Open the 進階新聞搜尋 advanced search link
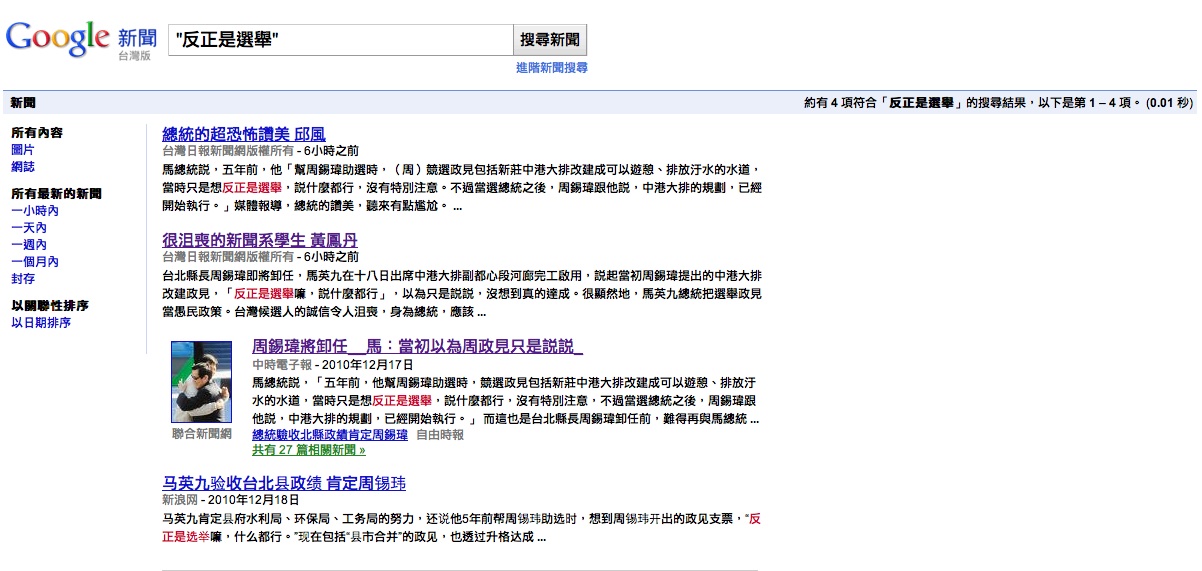 pos(552,68)
